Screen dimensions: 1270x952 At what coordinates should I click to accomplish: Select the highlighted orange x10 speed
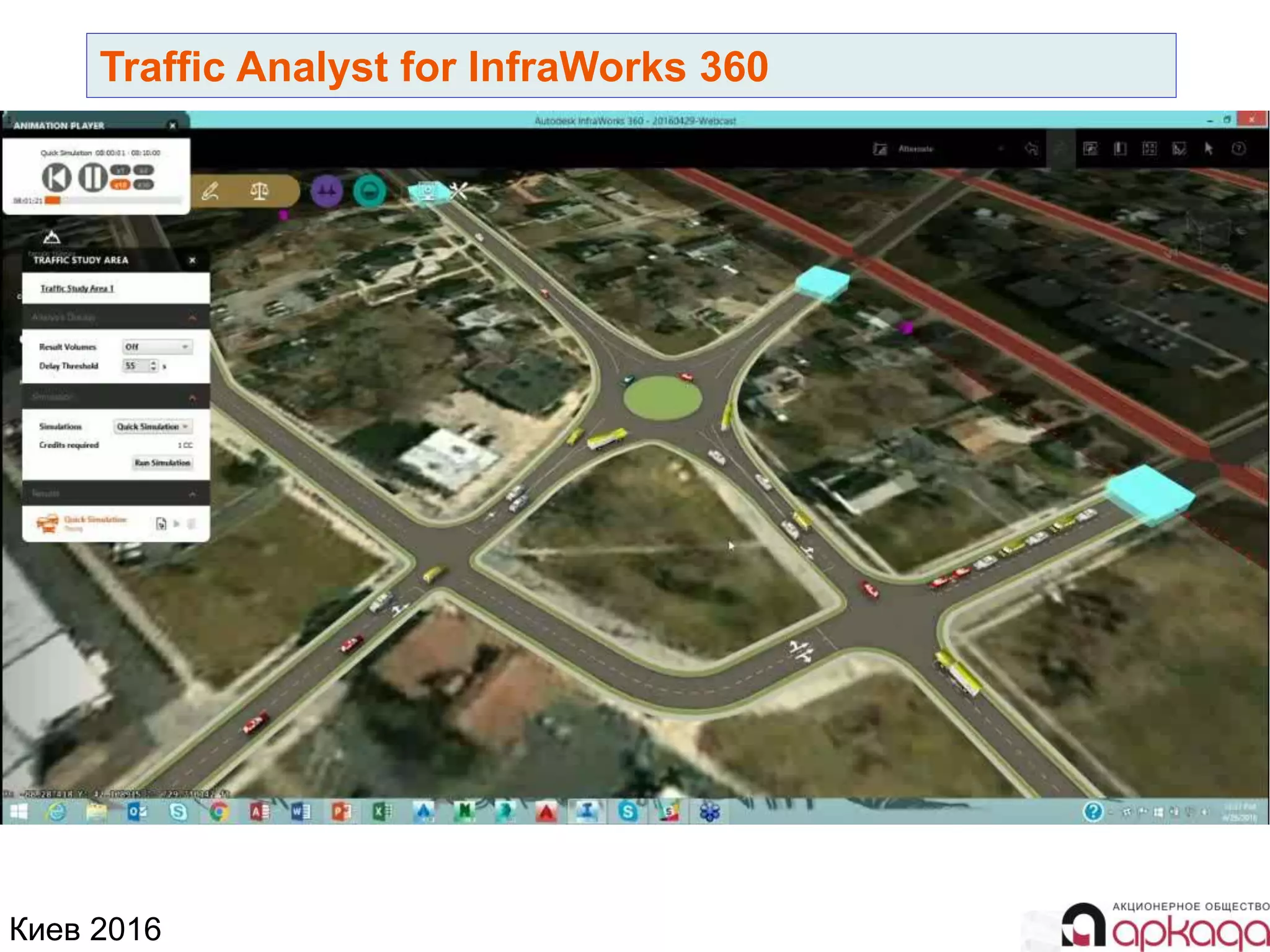(121, 185)
